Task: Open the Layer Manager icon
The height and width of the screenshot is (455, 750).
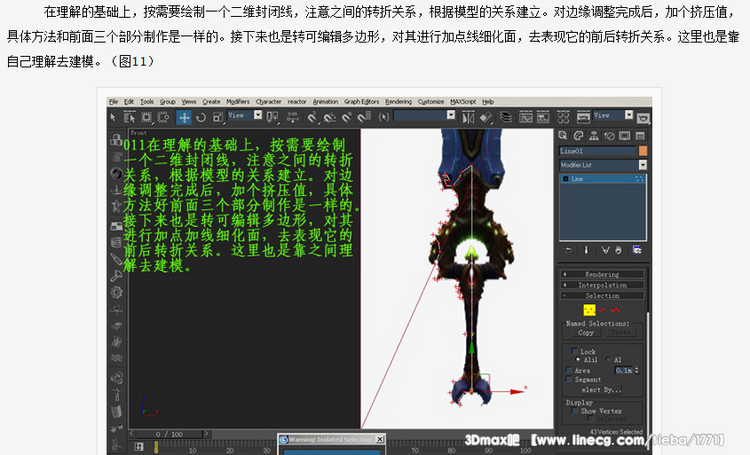Action: [x=505, y=117]
